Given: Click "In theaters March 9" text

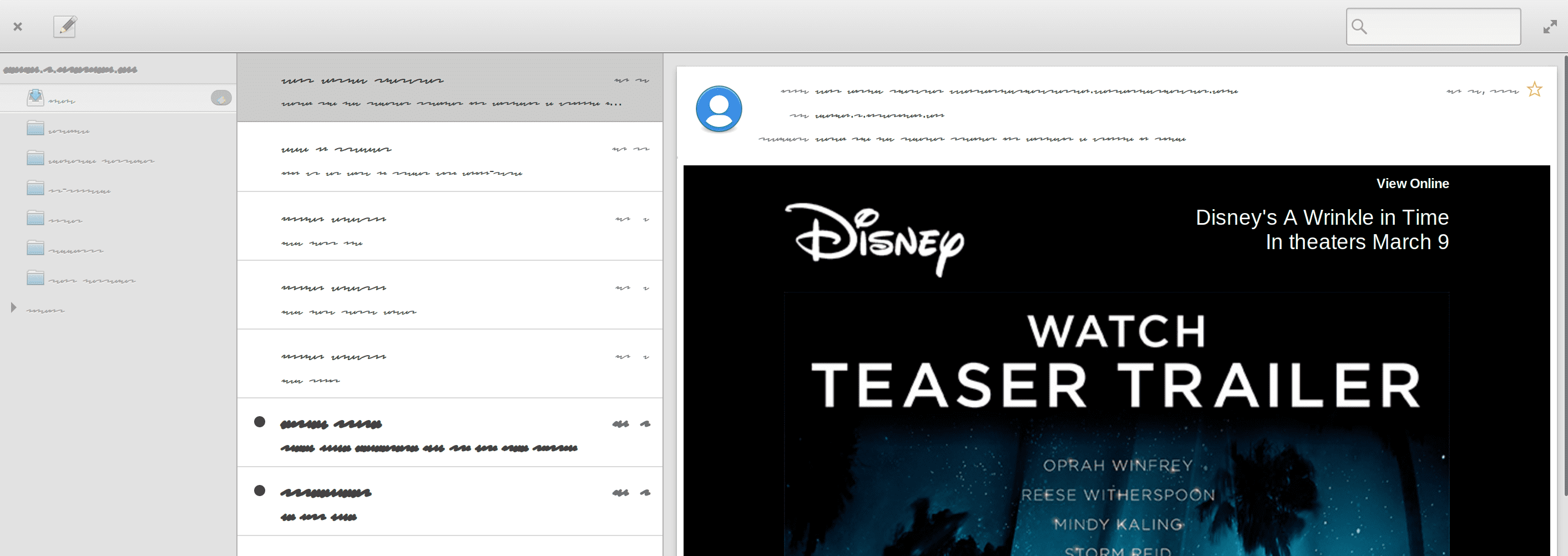Looking at the screenshot, I should point(1357,242).
